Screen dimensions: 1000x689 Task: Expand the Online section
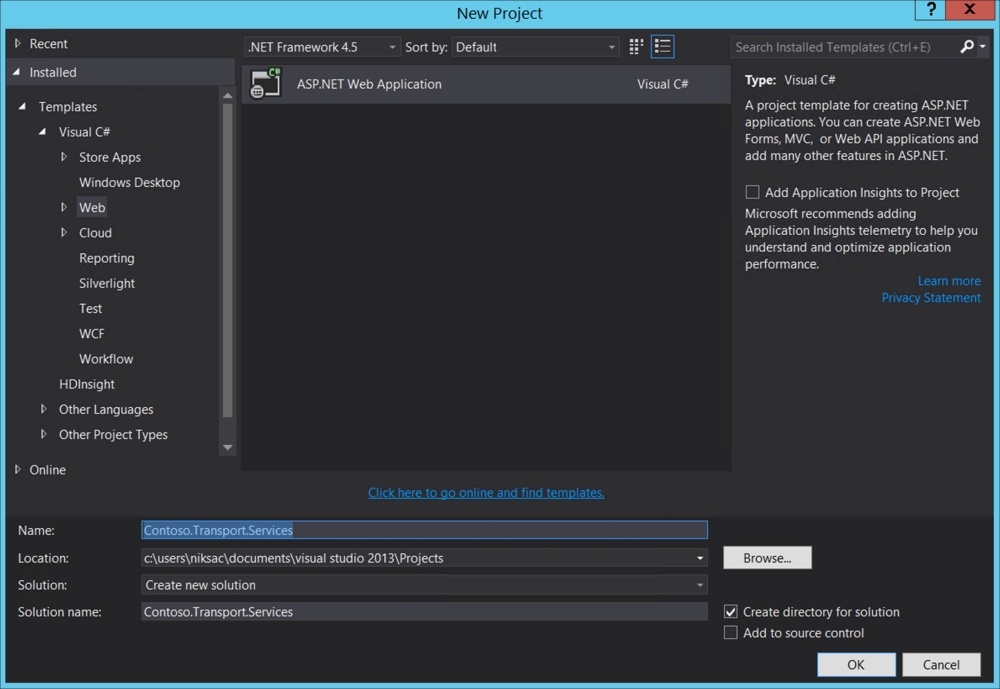coord(18,470)
